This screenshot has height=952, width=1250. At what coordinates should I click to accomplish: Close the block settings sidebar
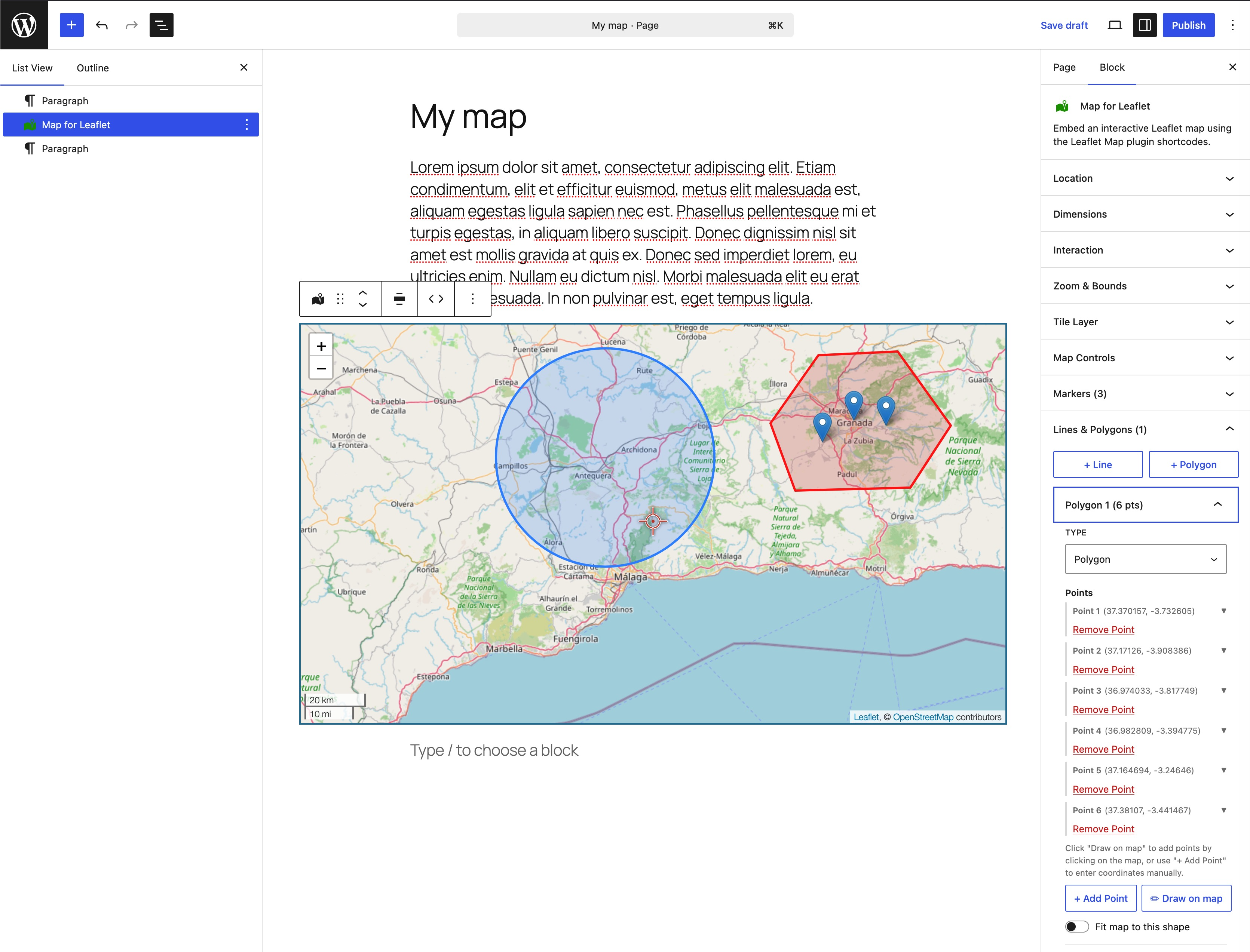click(x=1232, y=67)
